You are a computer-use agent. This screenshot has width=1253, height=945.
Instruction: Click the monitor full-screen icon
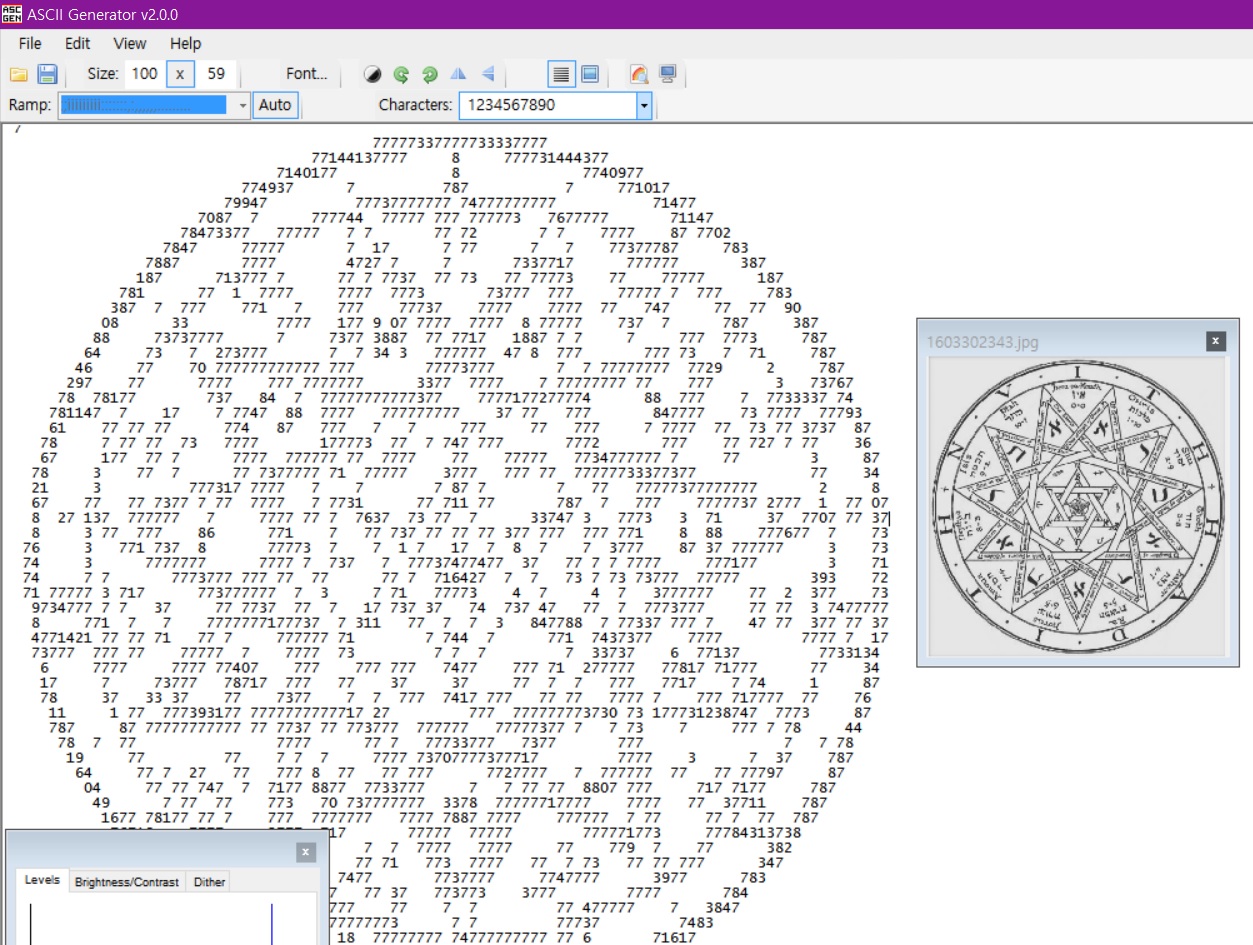pyautogui.click(x=668, y=74)
